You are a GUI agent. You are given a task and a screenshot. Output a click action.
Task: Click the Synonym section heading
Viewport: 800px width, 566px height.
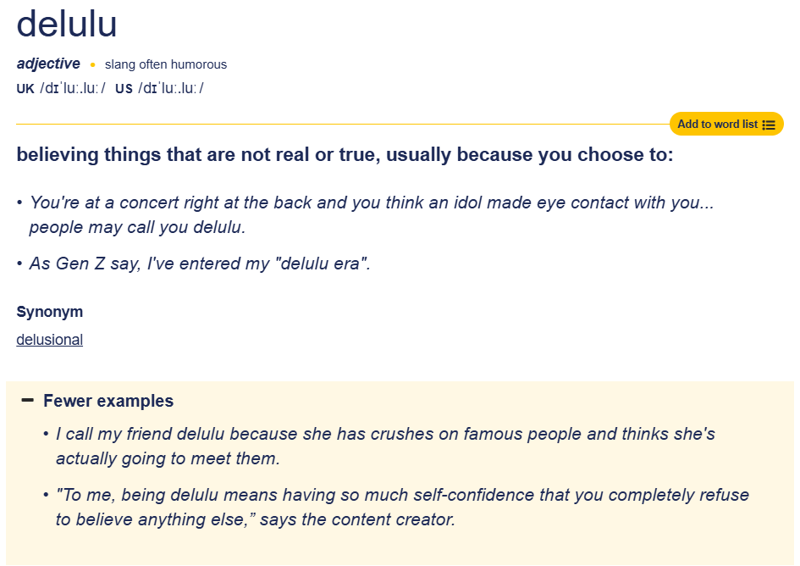coord(50,311)
